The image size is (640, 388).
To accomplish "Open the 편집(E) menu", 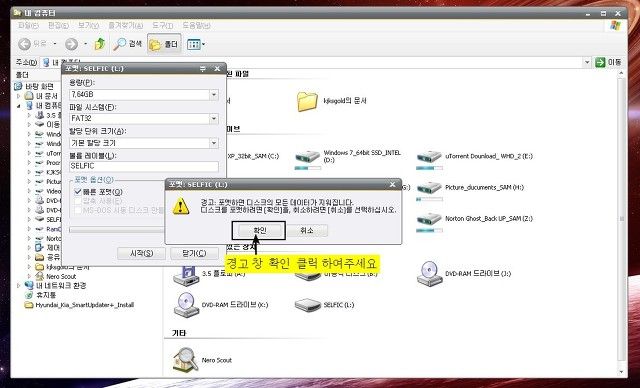I will [x=58, y=25].
